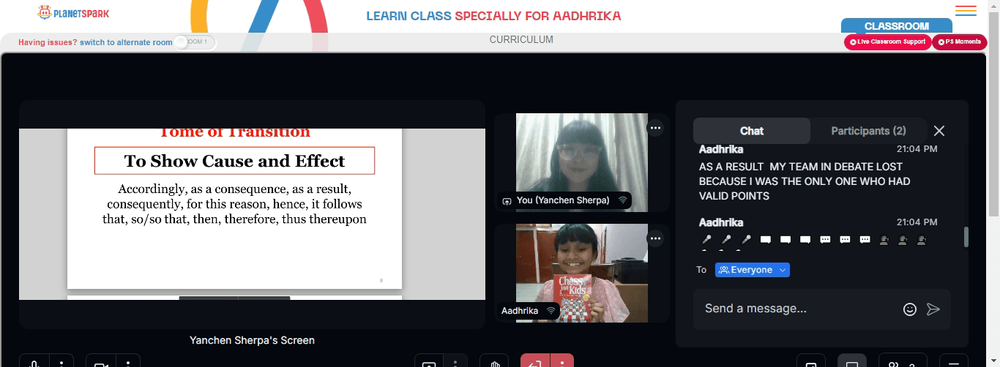Click the 'To Show Cause and Effect' heading
1000x367 pixels.
(234, 161)
